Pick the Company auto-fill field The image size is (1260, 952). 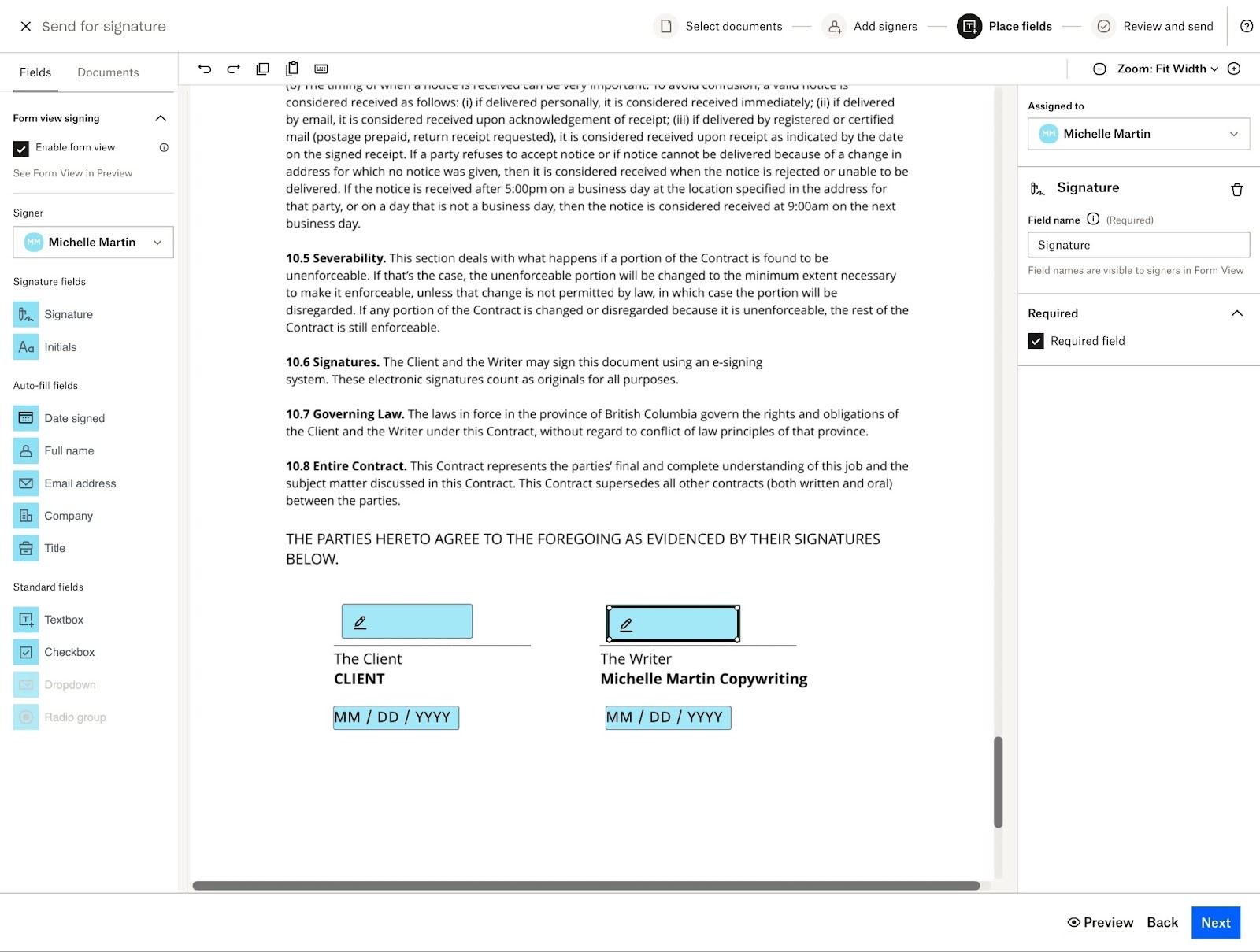[x=68, y=516]
